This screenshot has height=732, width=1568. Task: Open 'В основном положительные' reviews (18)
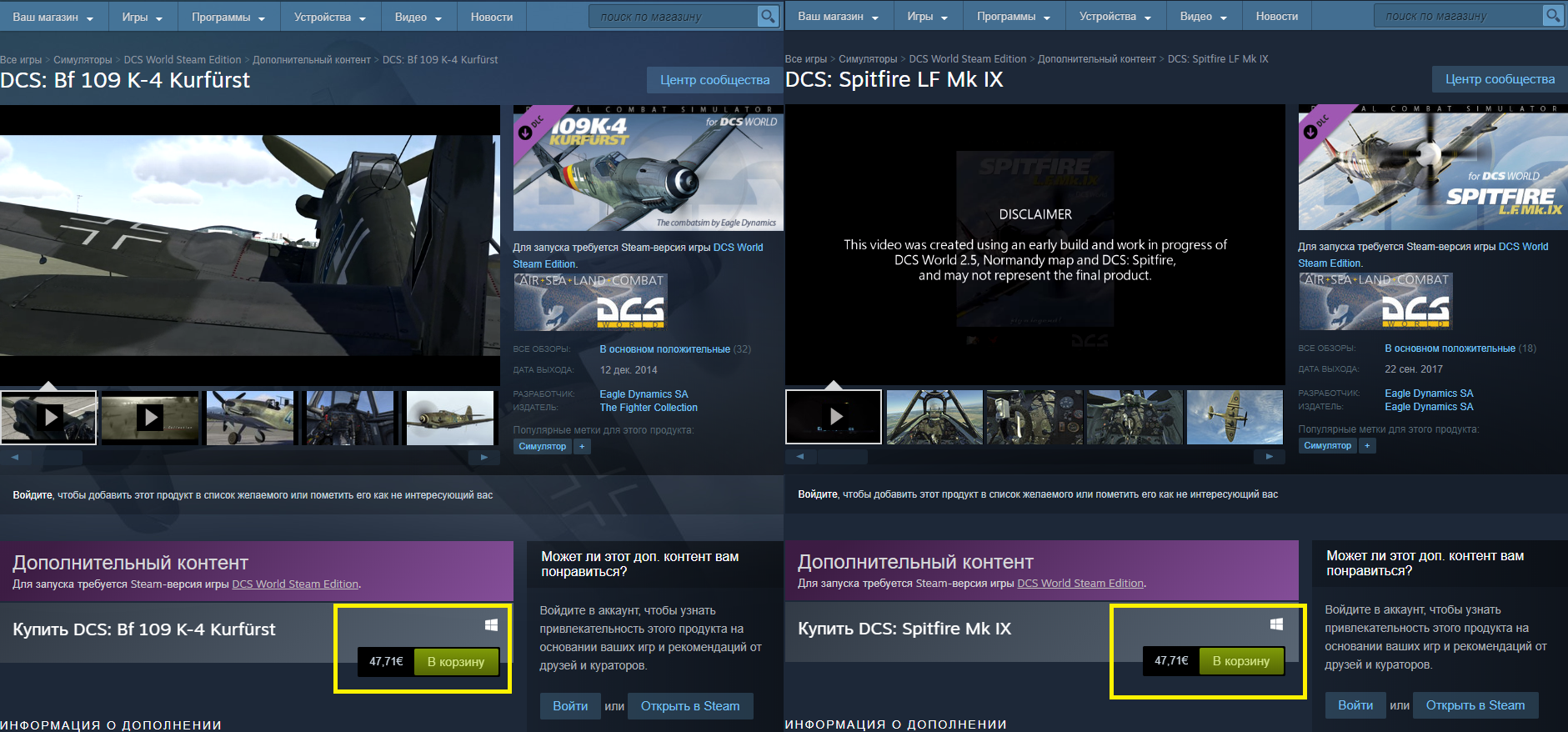(x=1450, y=348)
